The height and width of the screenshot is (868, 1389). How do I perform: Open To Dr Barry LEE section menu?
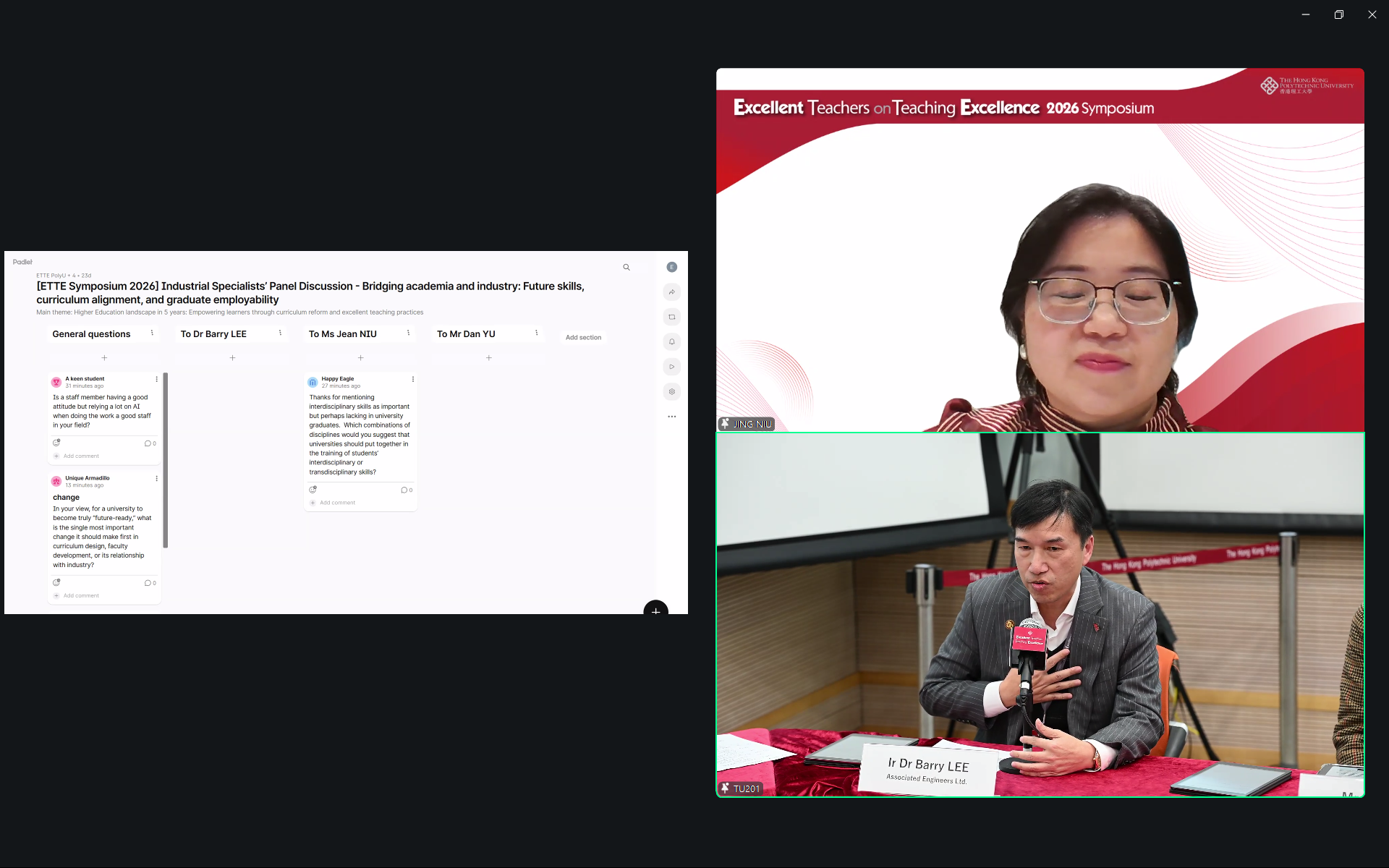tap(280, 333)
